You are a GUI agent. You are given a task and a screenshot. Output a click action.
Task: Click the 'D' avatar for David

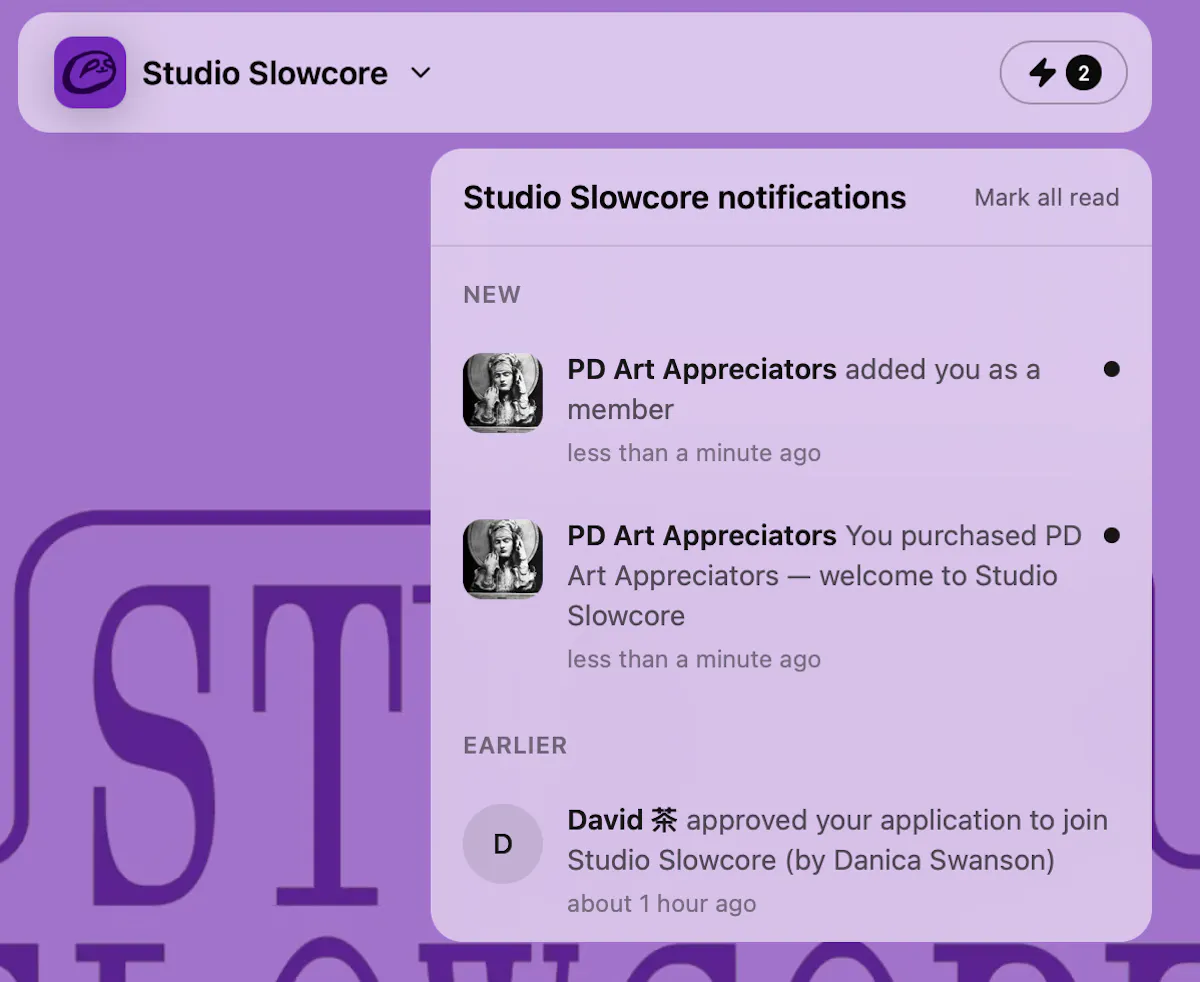(x=503, y=844)
